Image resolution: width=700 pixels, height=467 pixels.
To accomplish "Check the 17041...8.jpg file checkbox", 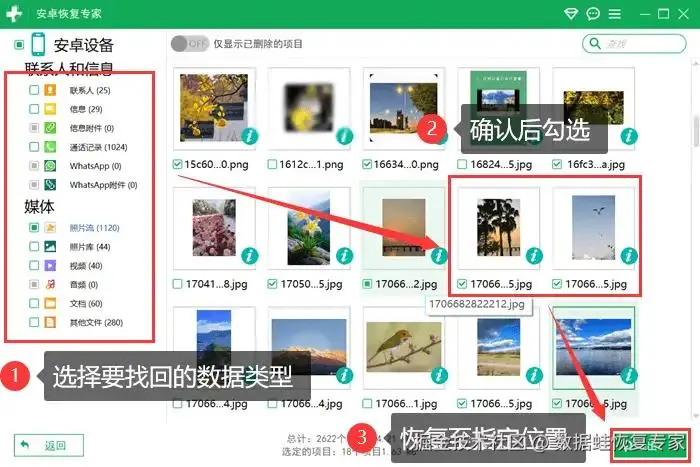I will click(x=177, y=284).
